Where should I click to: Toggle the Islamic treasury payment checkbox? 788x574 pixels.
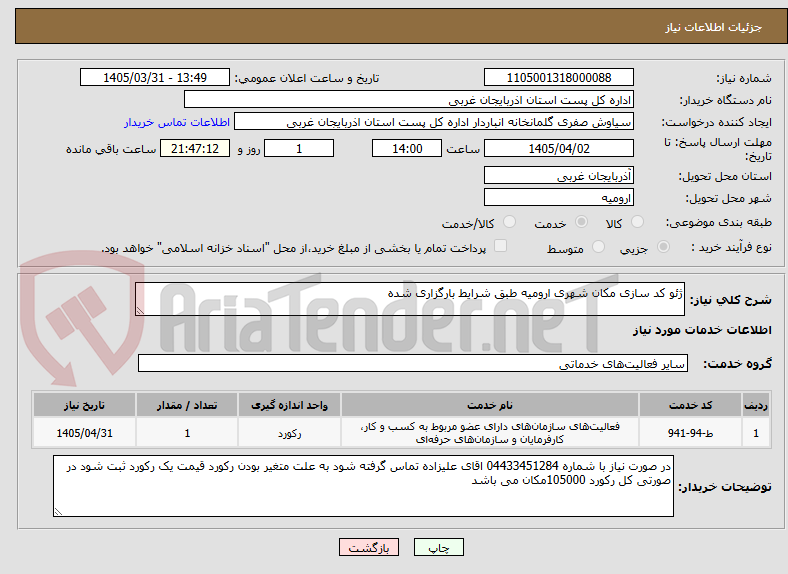click(x=501, y=246)
